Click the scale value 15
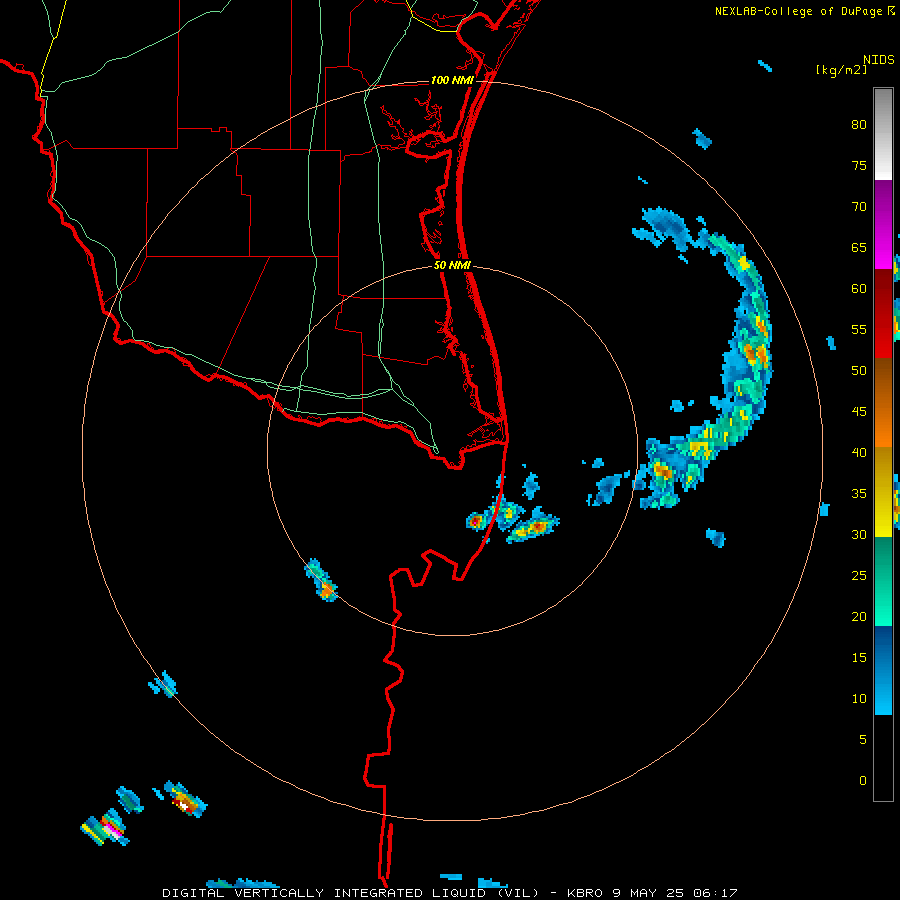The image size is (900, 900). [x=859, y=657]
